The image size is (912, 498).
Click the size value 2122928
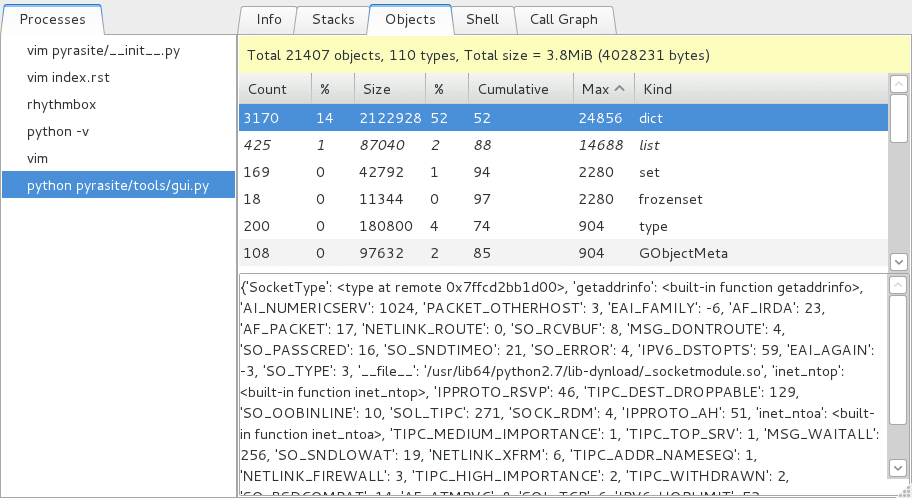tap(390, 118)
